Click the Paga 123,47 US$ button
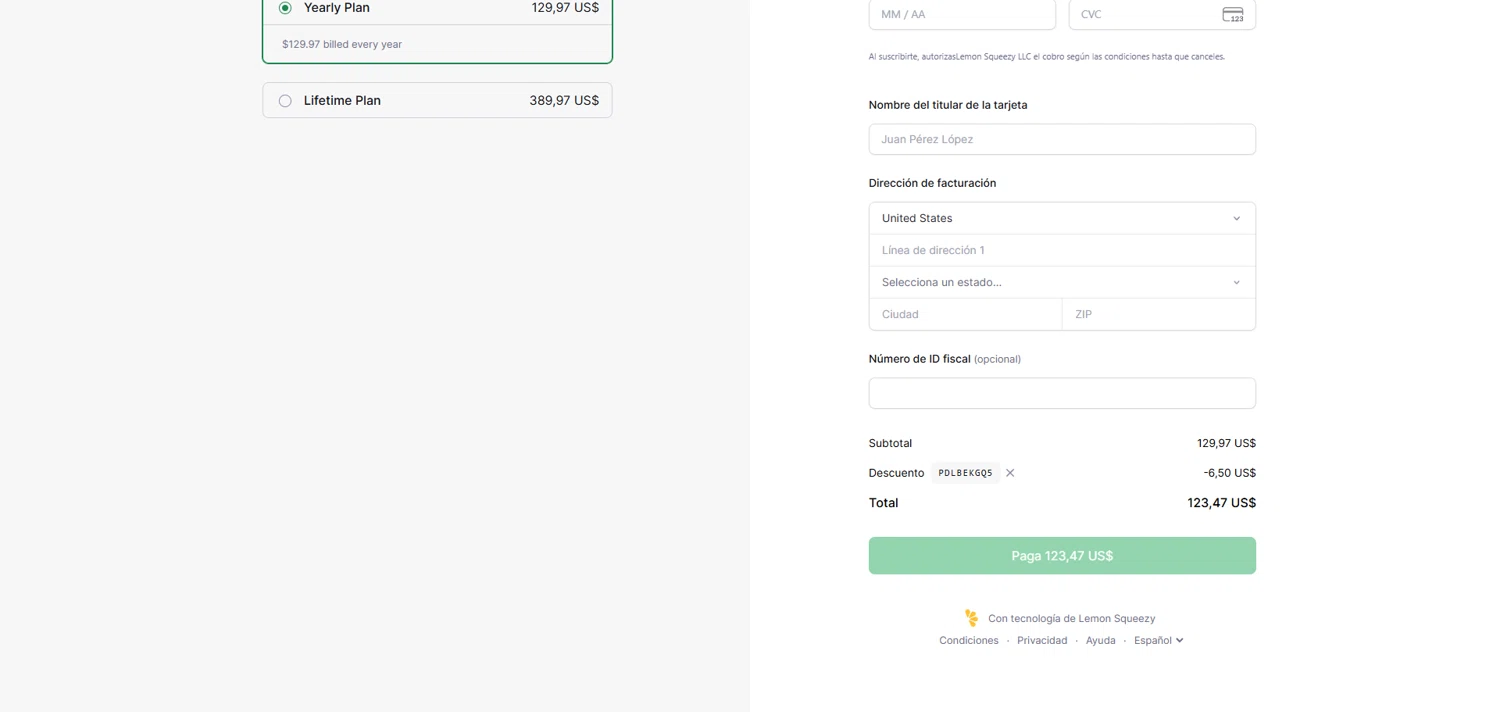This screenshot has height=712, width=1500. click(1062, 556)
